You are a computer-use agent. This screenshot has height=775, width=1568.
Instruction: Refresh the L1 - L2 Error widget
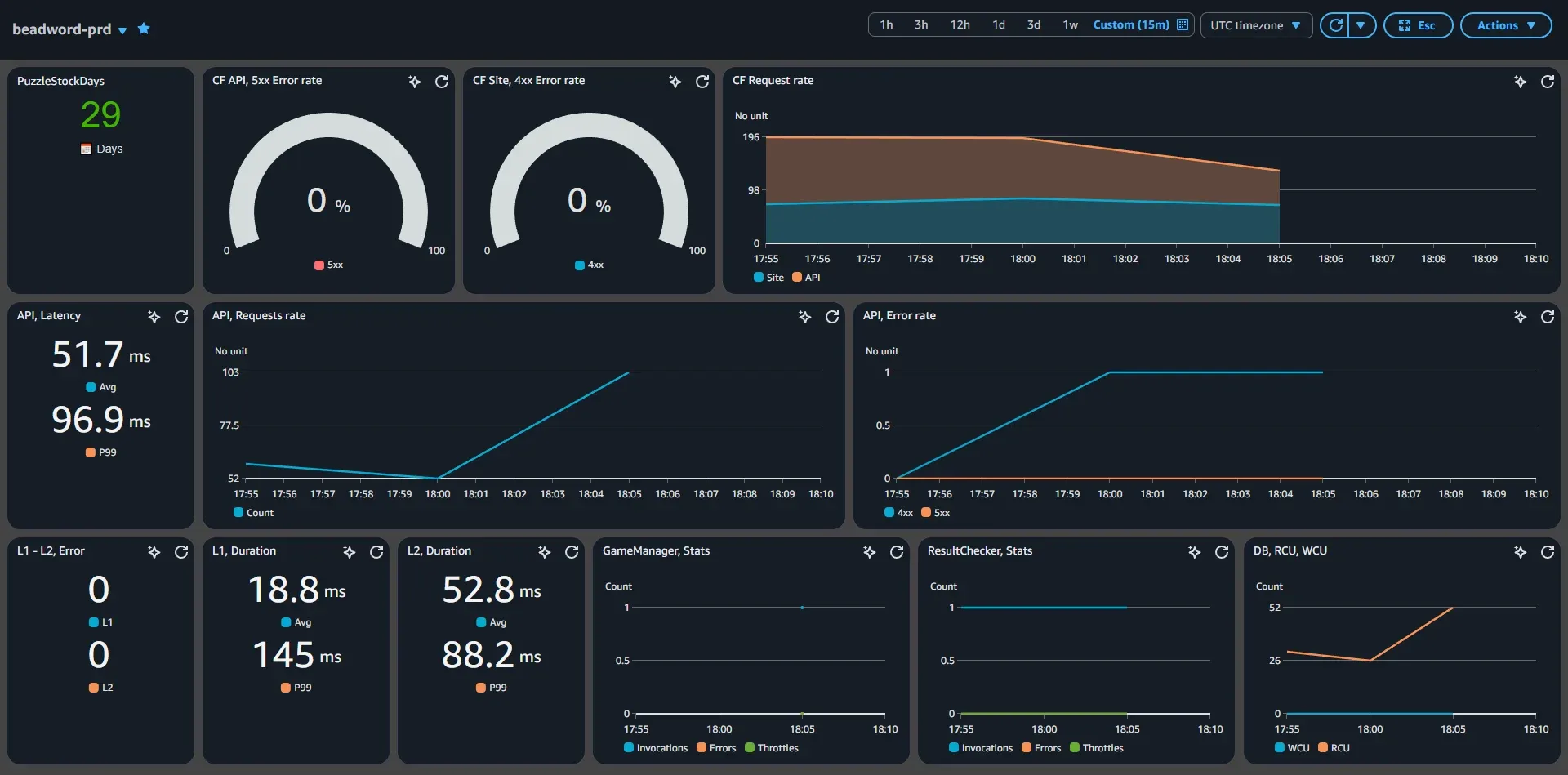181,552
